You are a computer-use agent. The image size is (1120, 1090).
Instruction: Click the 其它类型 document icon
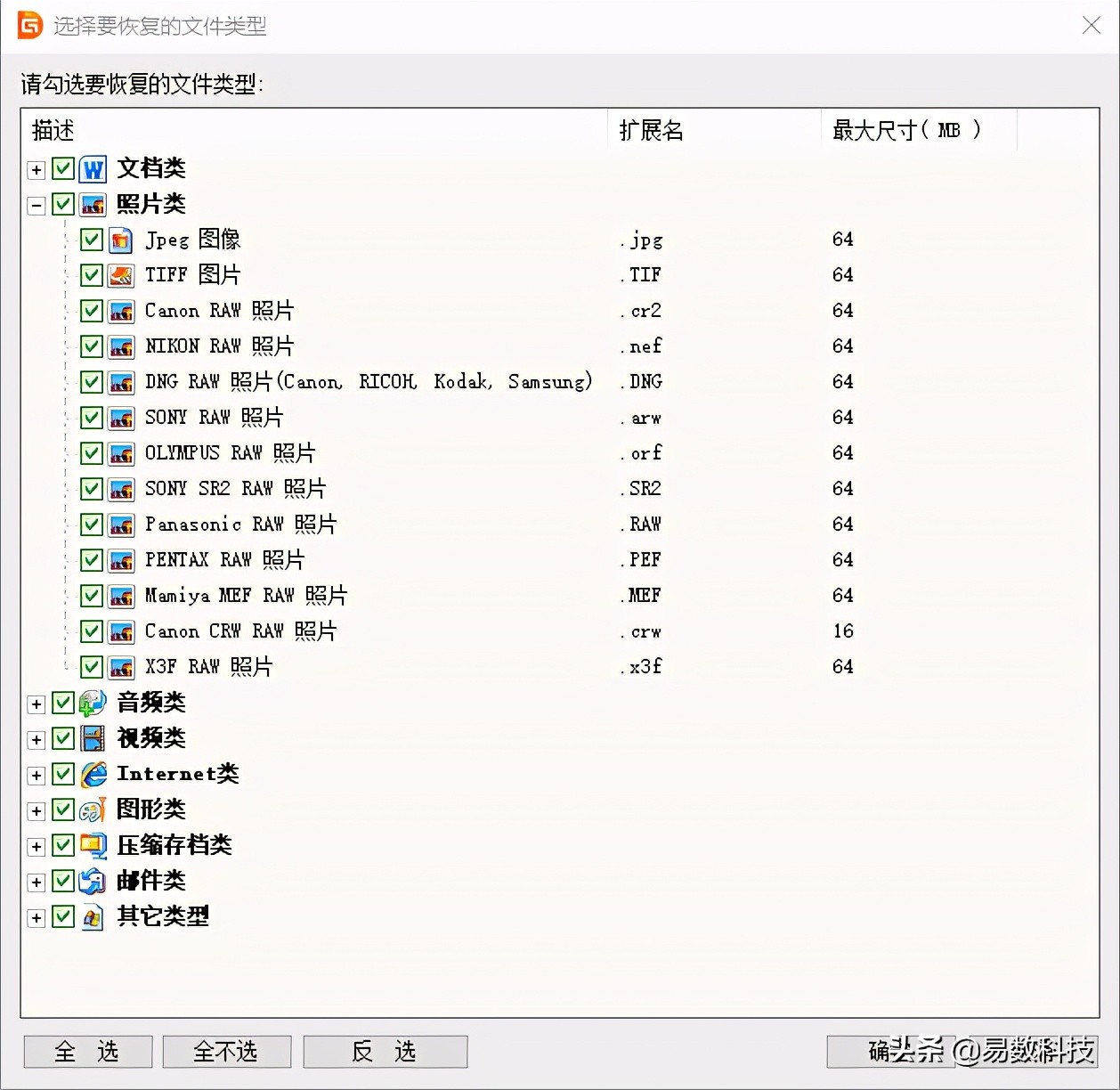point(93,916)
